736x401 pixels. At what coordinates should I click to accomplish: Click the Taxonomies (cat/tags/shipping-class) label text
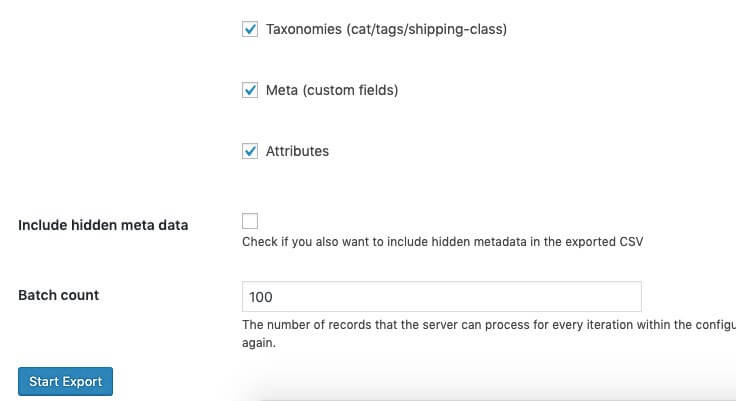tap(386, 29)
